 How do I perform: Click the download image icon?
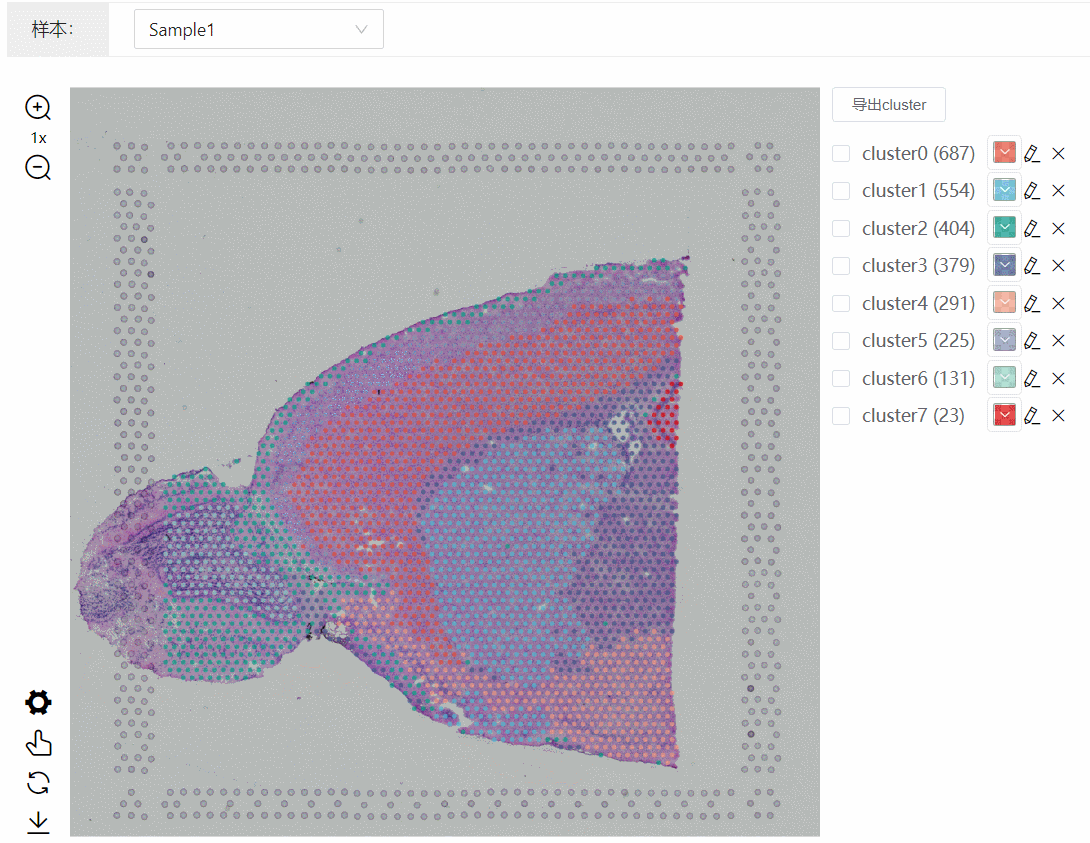pyautogui.click(x=38, y=822)
